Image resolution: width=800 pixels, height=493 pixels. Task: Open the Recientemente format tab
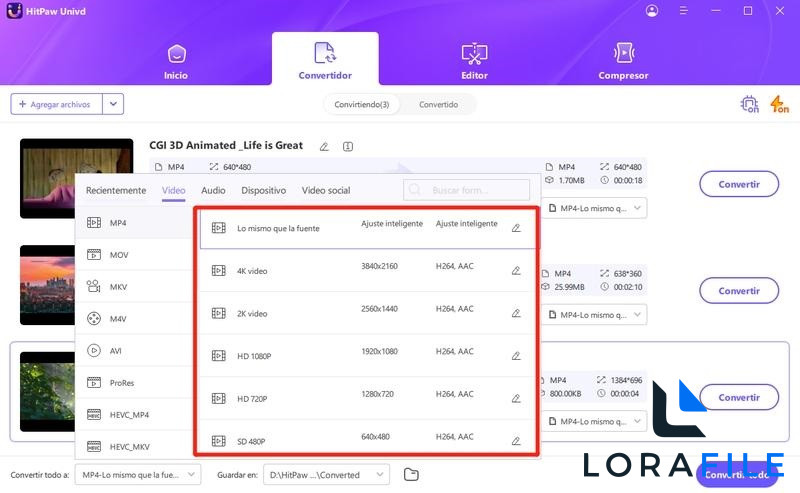(116, 190)
